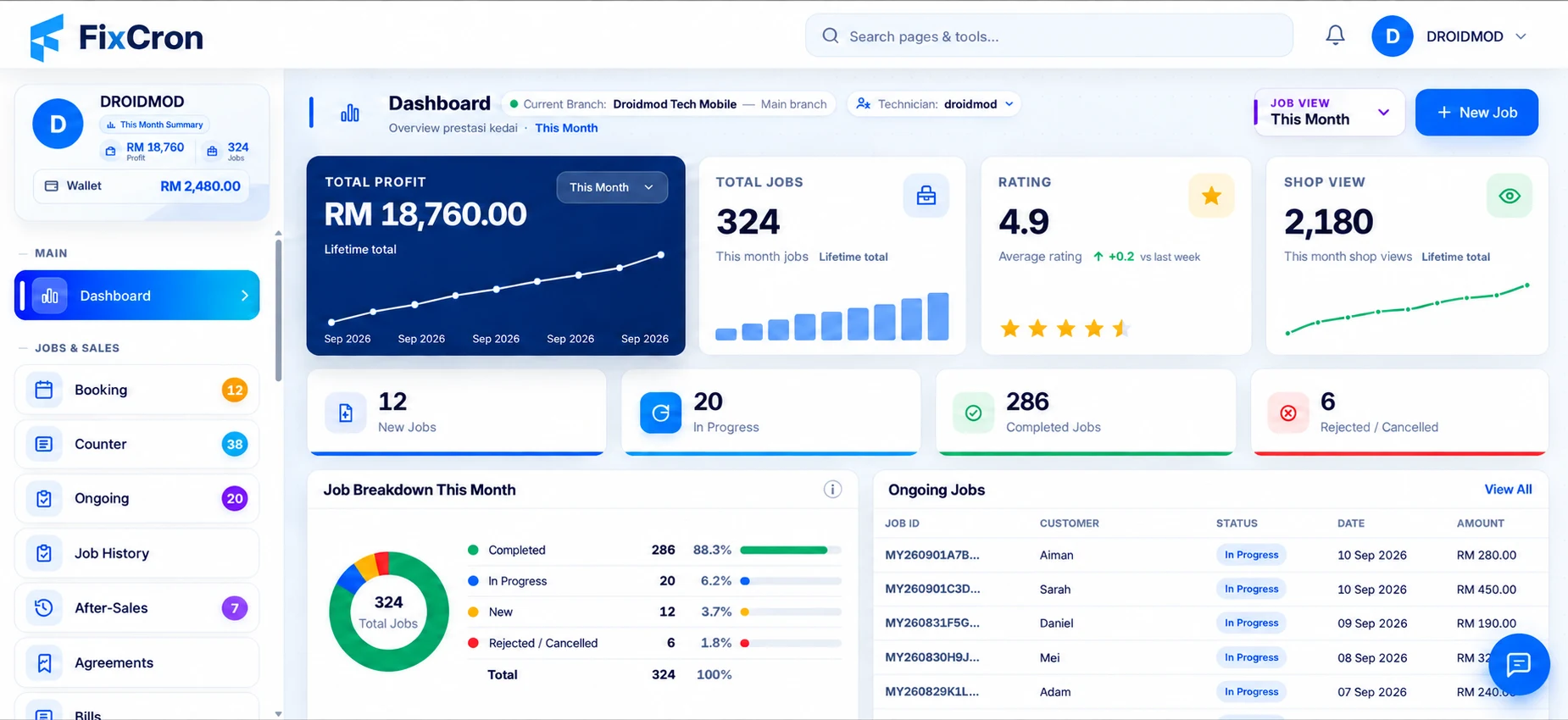Open the DROIDMOD account dropdown chevron
Image resolution: width=1568 pixels, height=720 pixels.
[x=1521, y=36]
